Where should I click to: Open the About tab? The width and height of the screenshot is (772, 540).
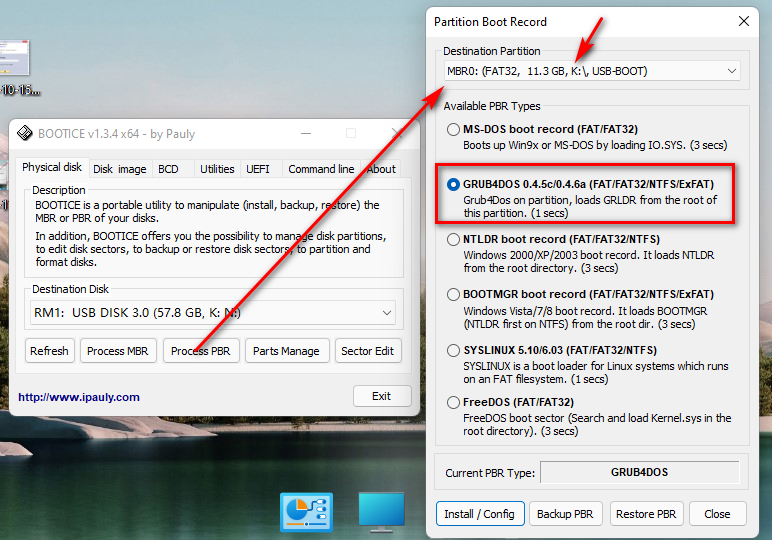[381, 169]
